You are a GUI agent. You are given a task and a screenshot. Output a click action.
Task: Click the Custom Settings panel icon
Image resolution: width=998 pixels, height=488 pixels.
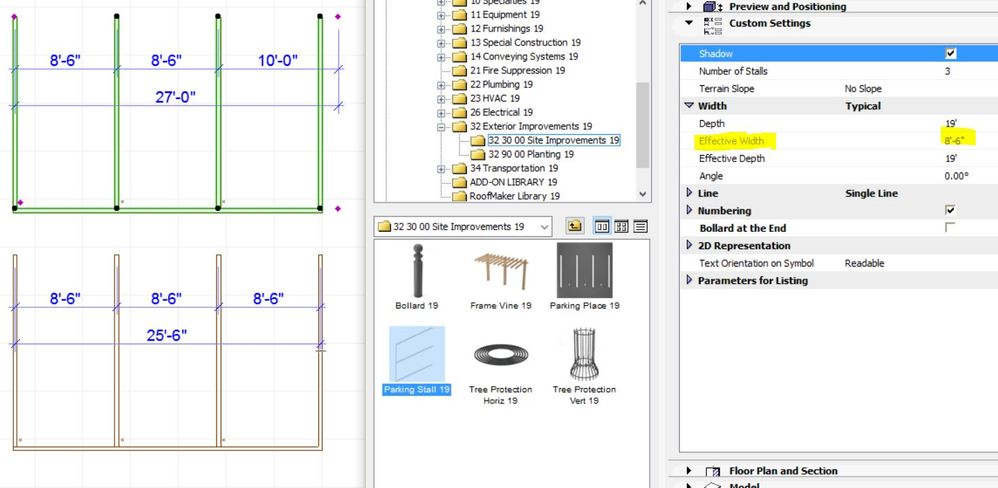(x=713, y=25)
